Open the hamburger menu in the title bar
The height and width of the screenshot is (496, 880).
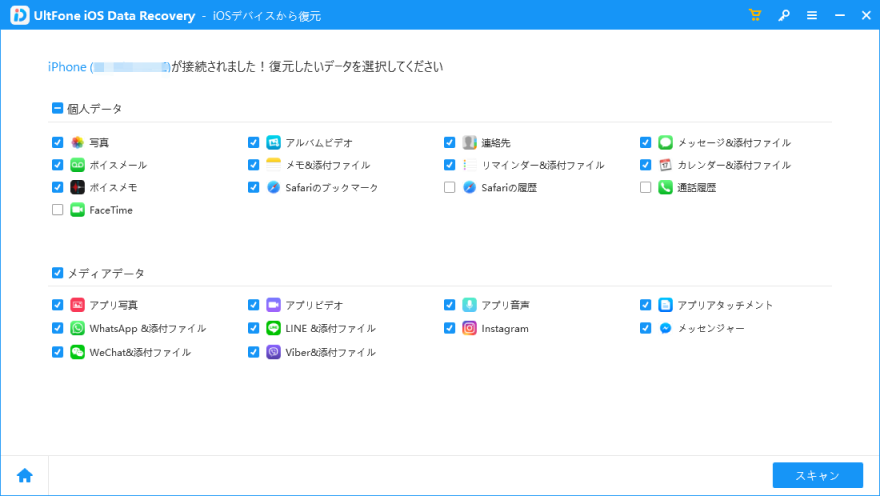(x=812, y=16)
